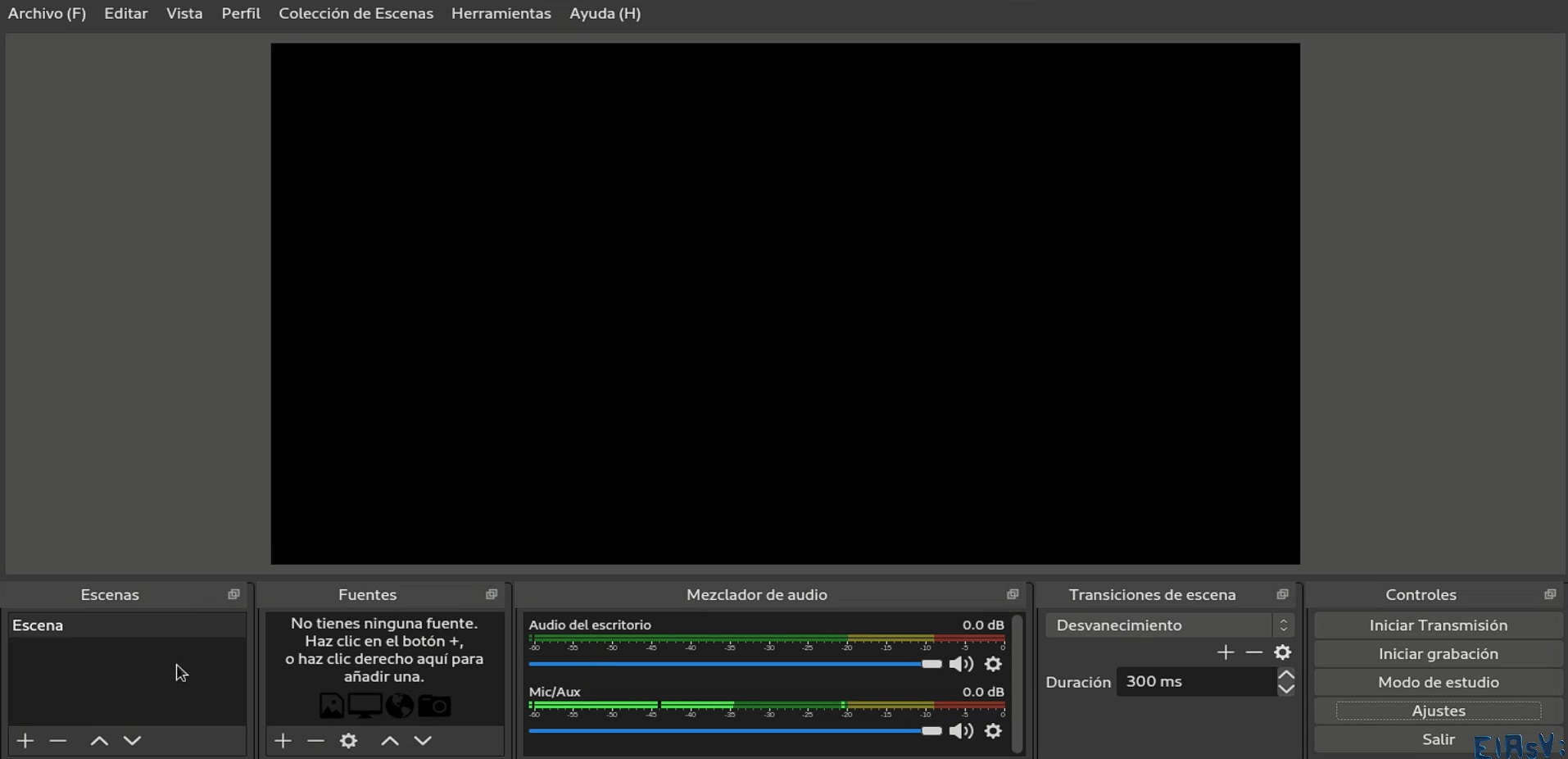Click Iniciar grabación button

pos(1439,654)
